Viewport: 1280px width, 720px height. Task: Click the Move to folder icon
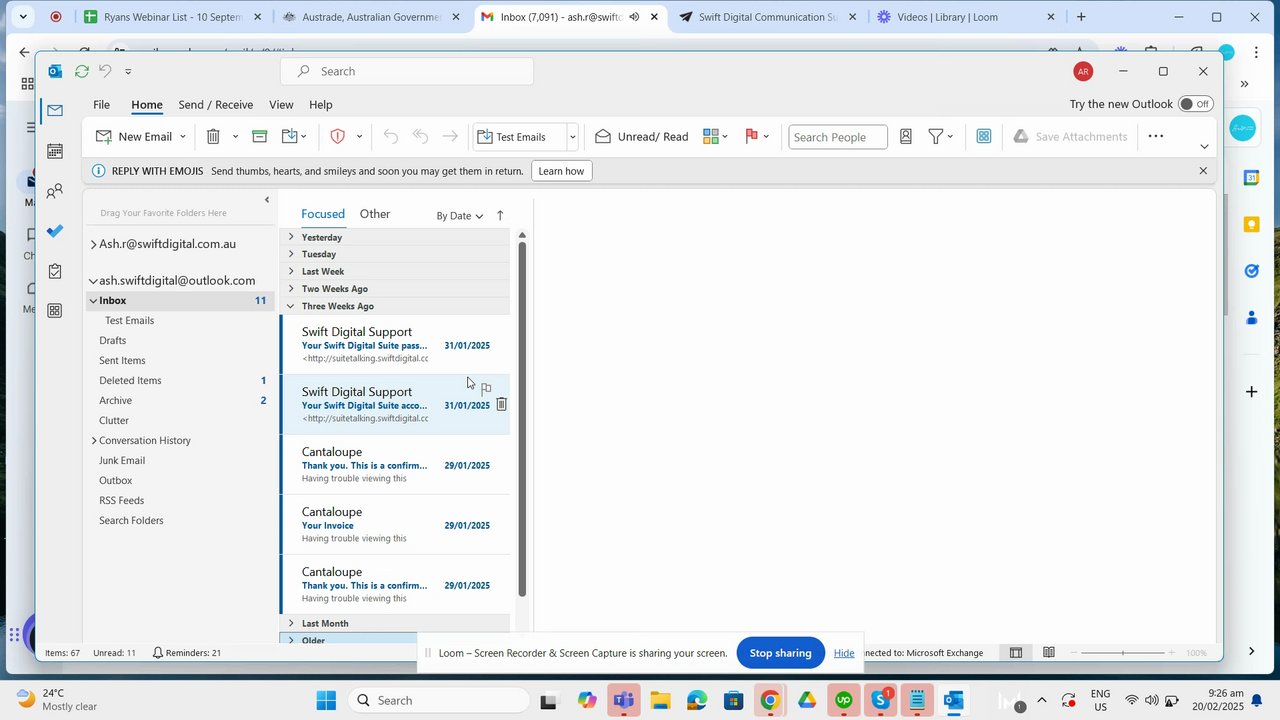pos(290,137)
